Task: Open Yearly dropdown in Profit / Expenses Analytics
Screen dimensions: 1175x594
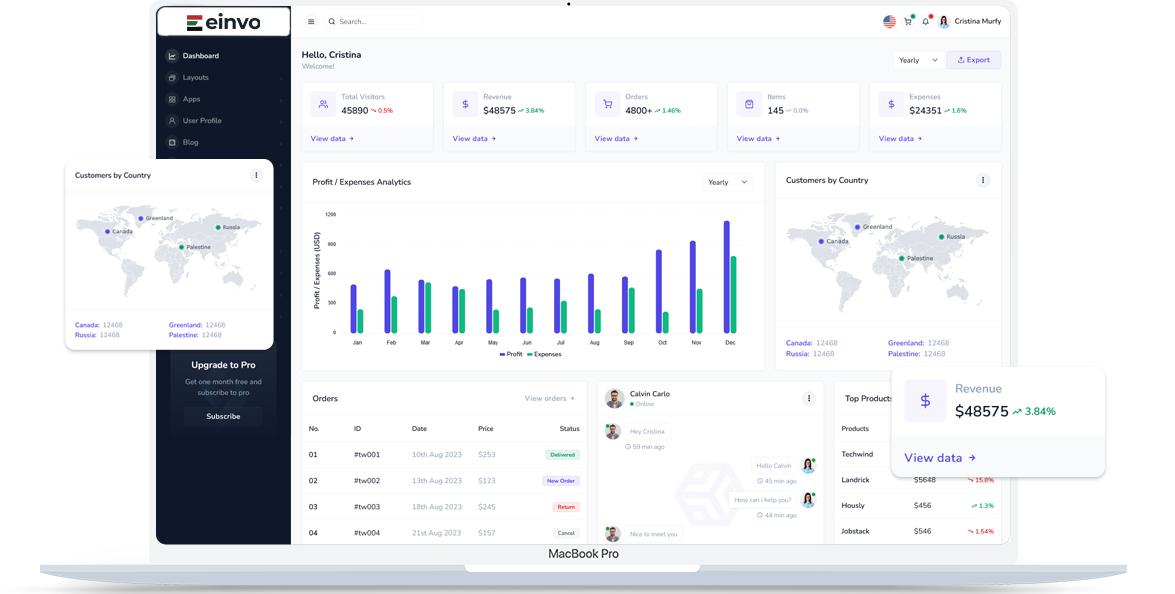Action: click(x=727, y=182)
